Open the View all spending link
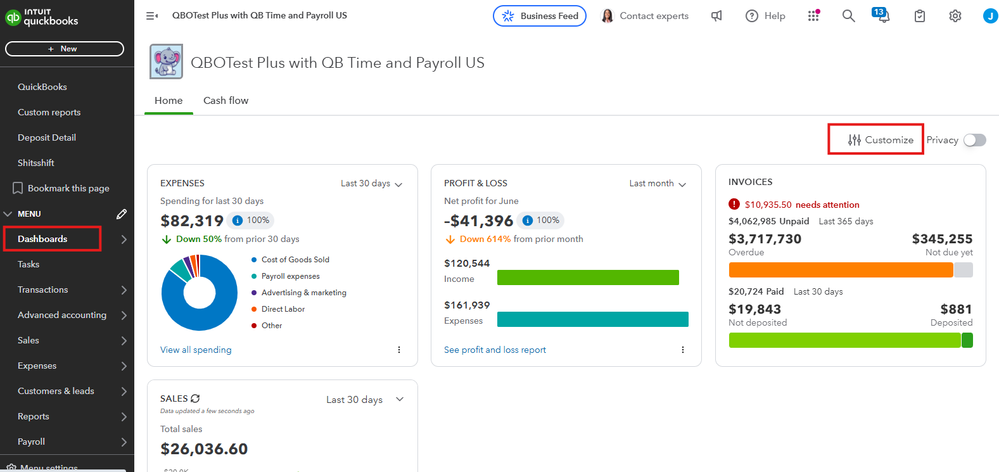 [195, 350]
